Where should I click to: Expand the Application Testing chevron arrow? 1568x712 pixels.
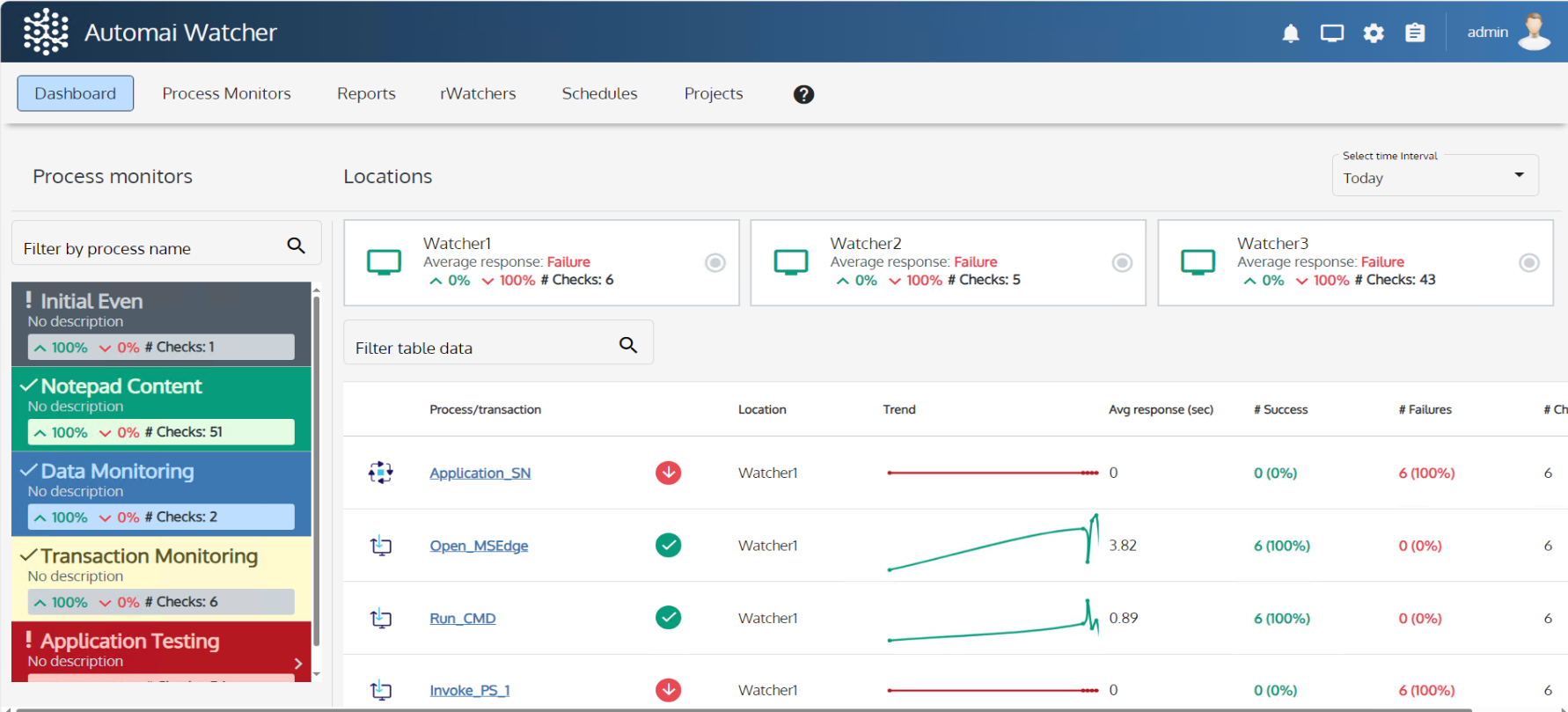(298, 664)
